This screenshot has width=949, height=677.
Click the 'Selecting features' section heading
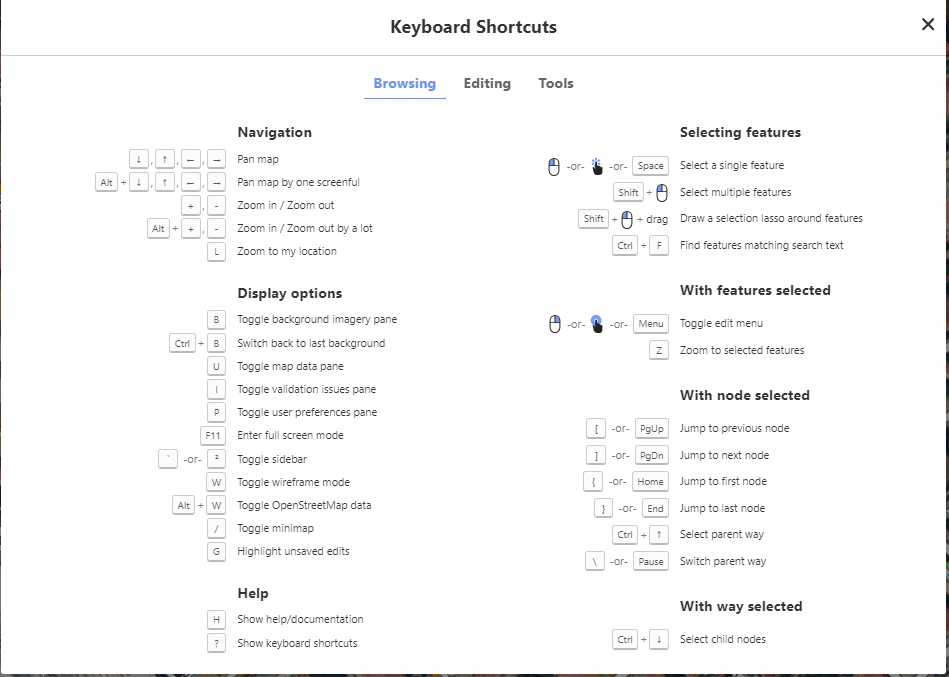pyautogui.click(x=740, y=132)
